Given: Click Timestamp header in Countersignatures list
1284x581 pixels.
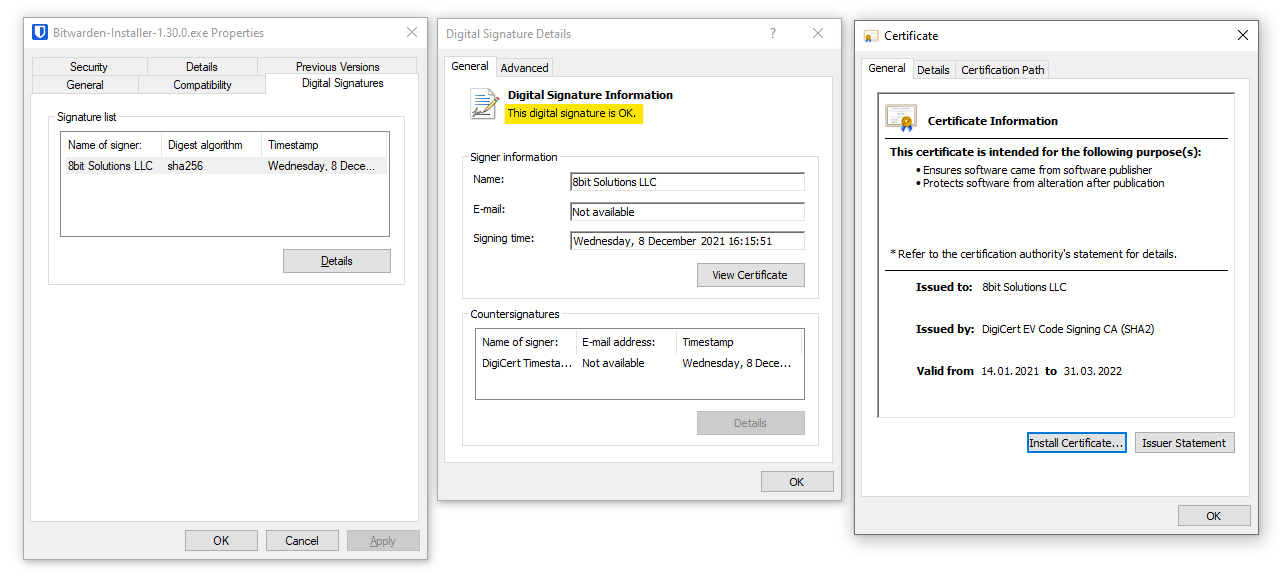Looking at the screenshot, I should point(739,342).
